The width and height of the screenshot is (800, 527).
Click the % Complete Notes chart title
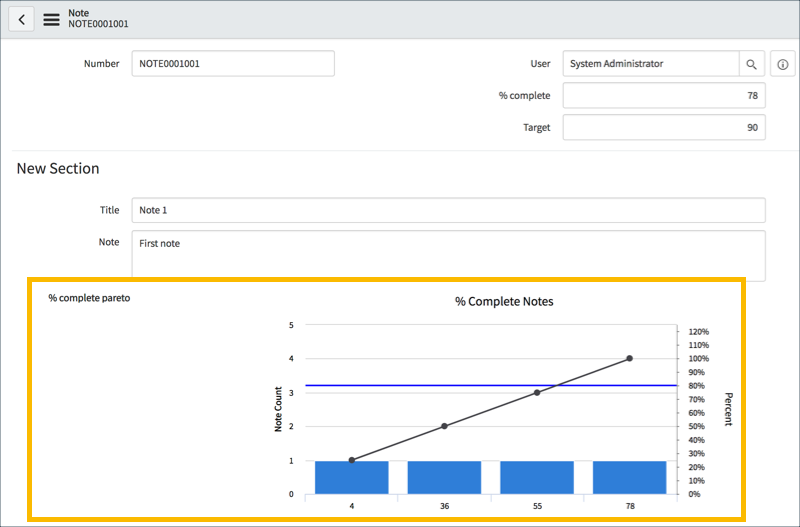tap(504, 301)
